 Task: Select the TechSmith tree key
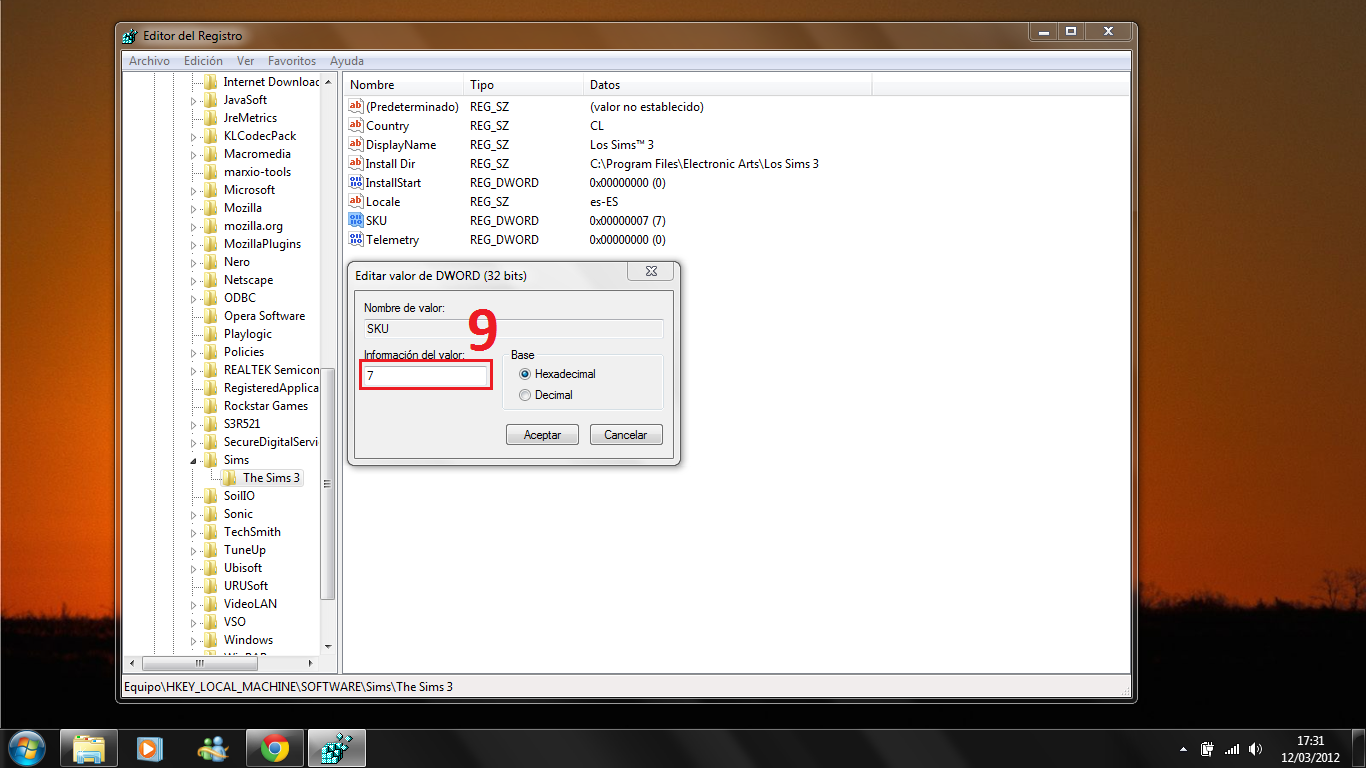click(252, 532)
